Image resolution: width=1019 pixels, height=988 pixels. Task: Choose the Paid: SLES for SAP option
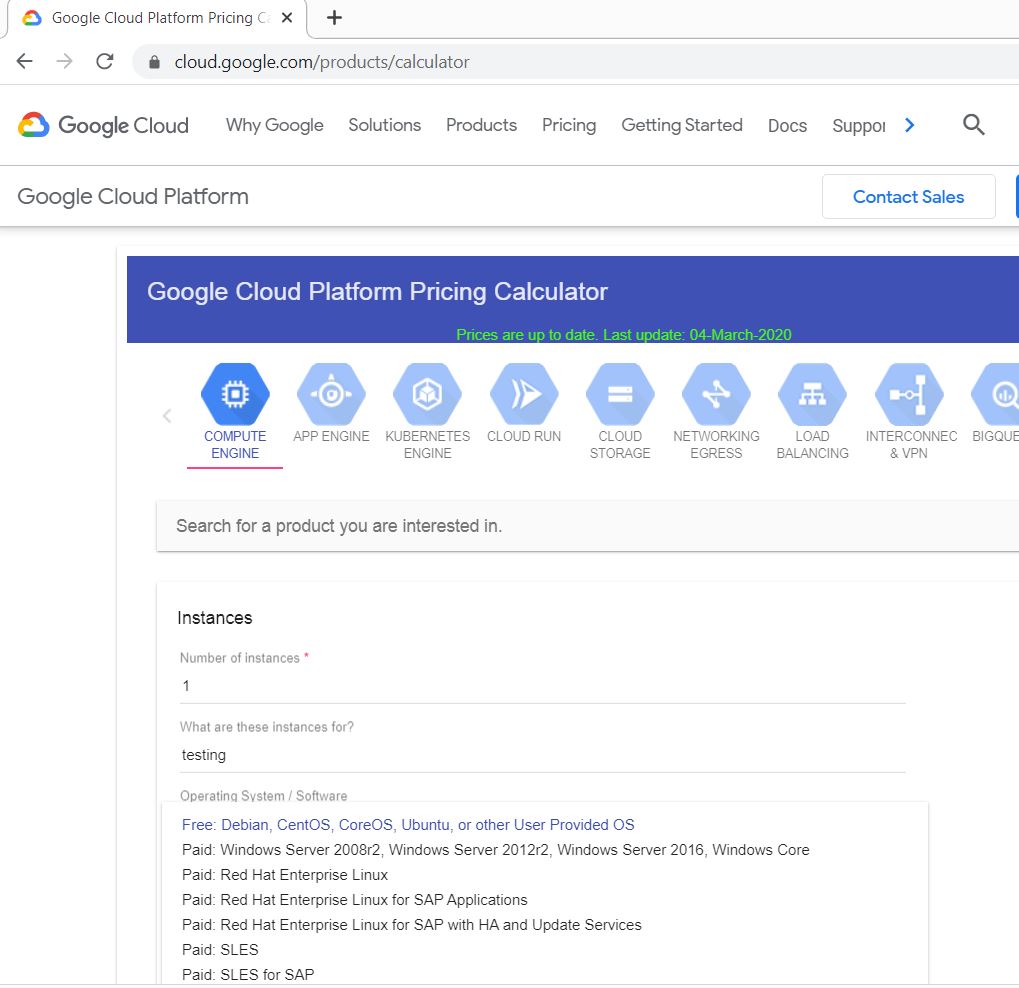545,974
